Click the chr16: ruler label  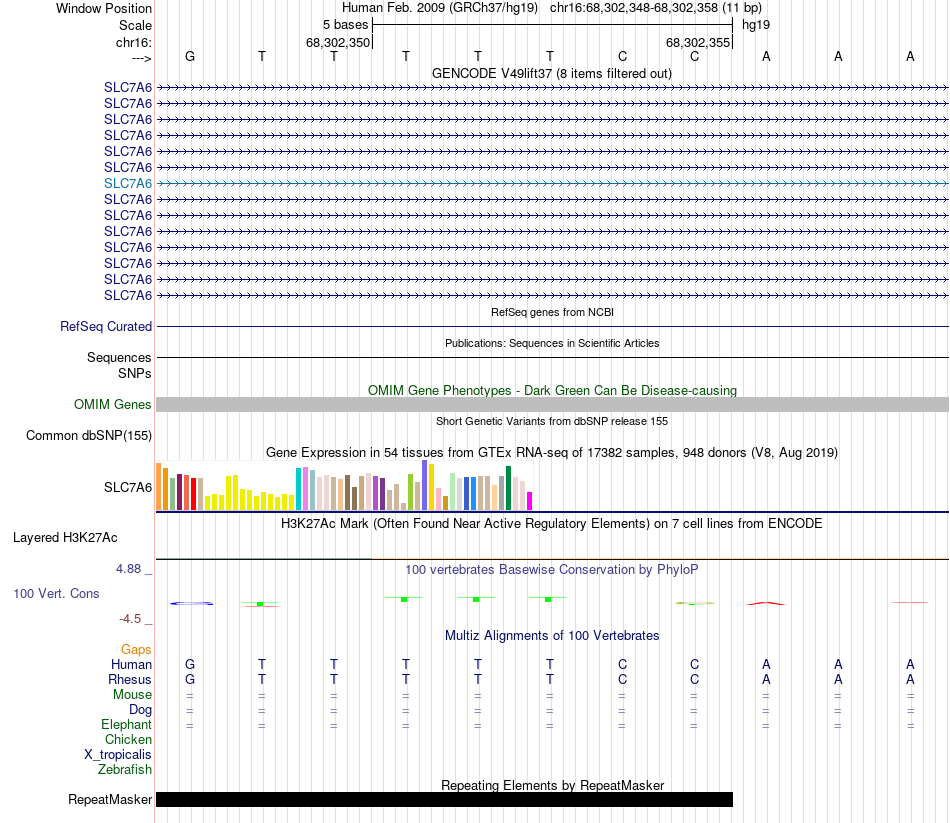[x=134, y=42]
